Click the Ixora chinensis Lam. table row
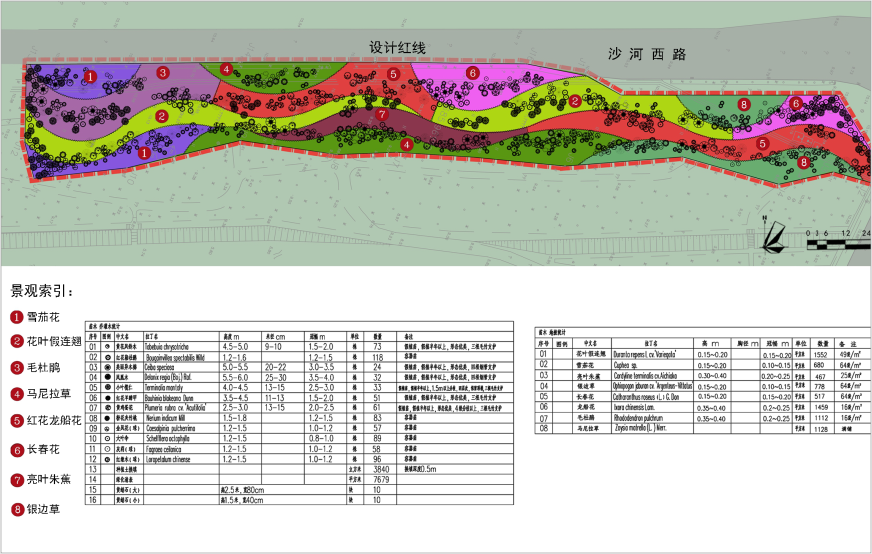The width and height of the screenshot is (872, 554). pyautogui.click(x=700, y=407)
